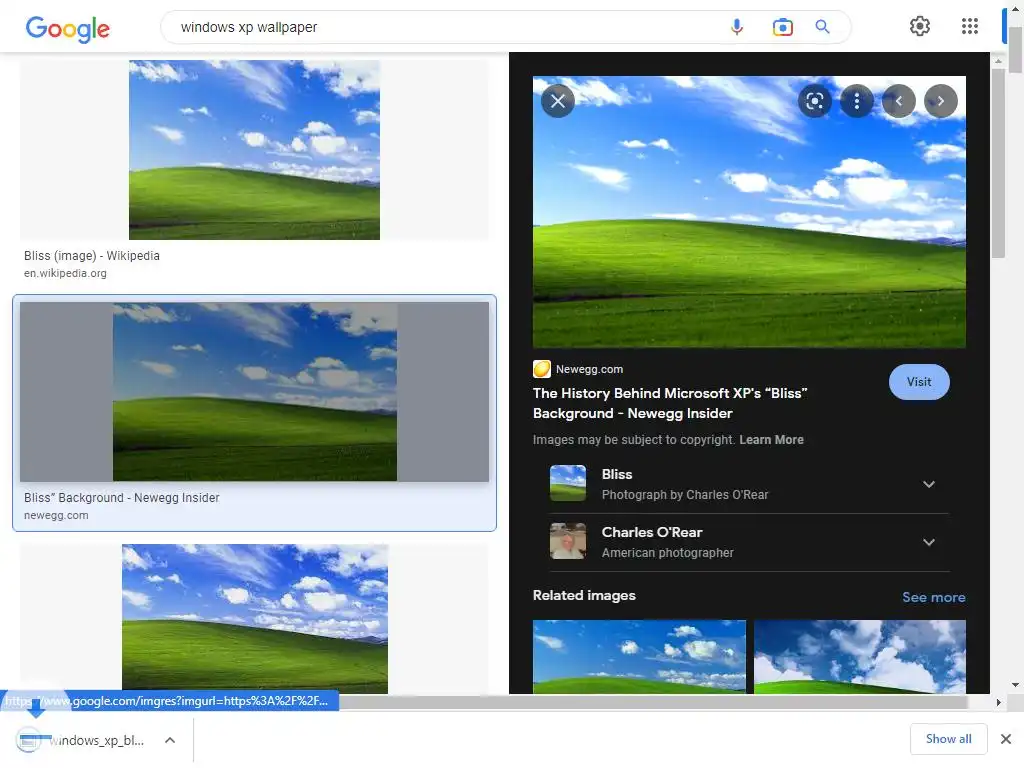Click the newegg.com source text under result

tap(56, 515)
